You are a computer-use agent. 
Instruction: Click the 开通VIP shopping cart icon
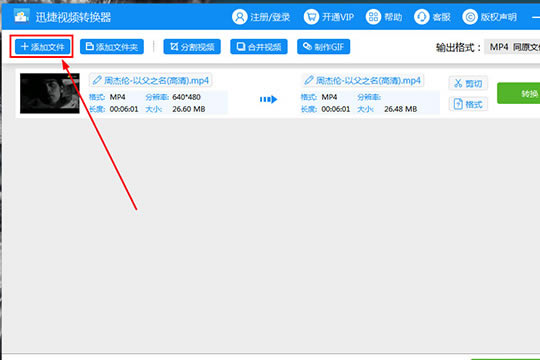click(311, 17)
